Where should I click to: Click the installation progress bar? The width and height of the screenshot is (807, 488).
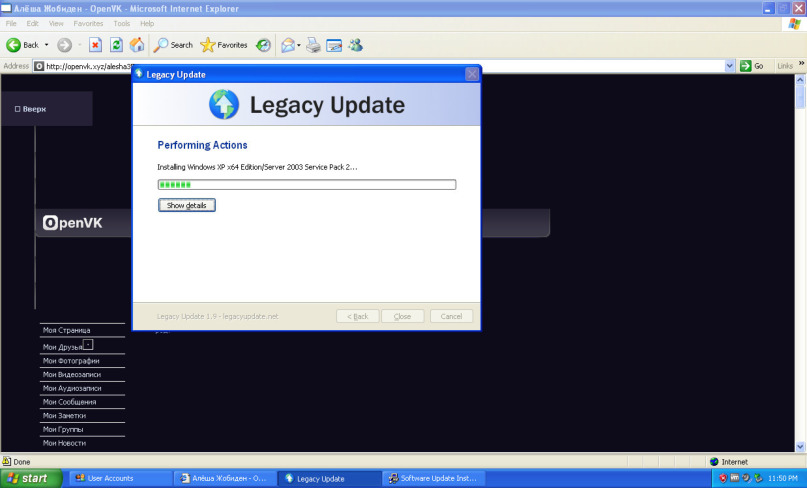[307, 184]
